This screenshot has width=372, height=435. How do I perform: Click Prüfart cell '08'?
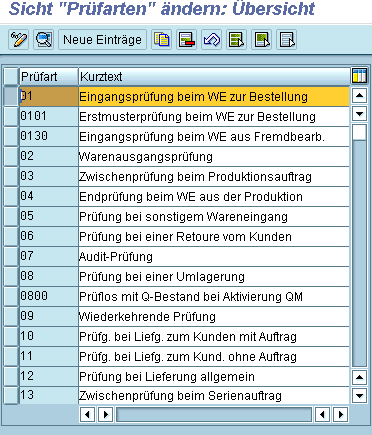click(49, 277)
